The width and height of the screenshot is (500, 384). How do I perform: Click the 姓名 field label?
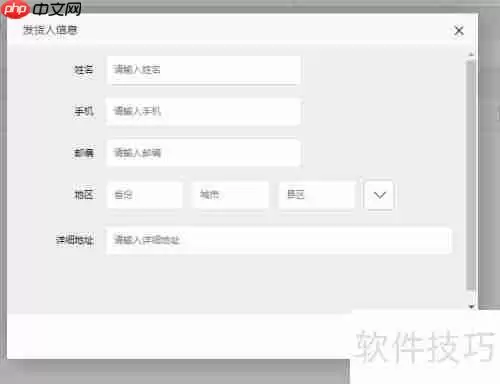pos(83,70)
